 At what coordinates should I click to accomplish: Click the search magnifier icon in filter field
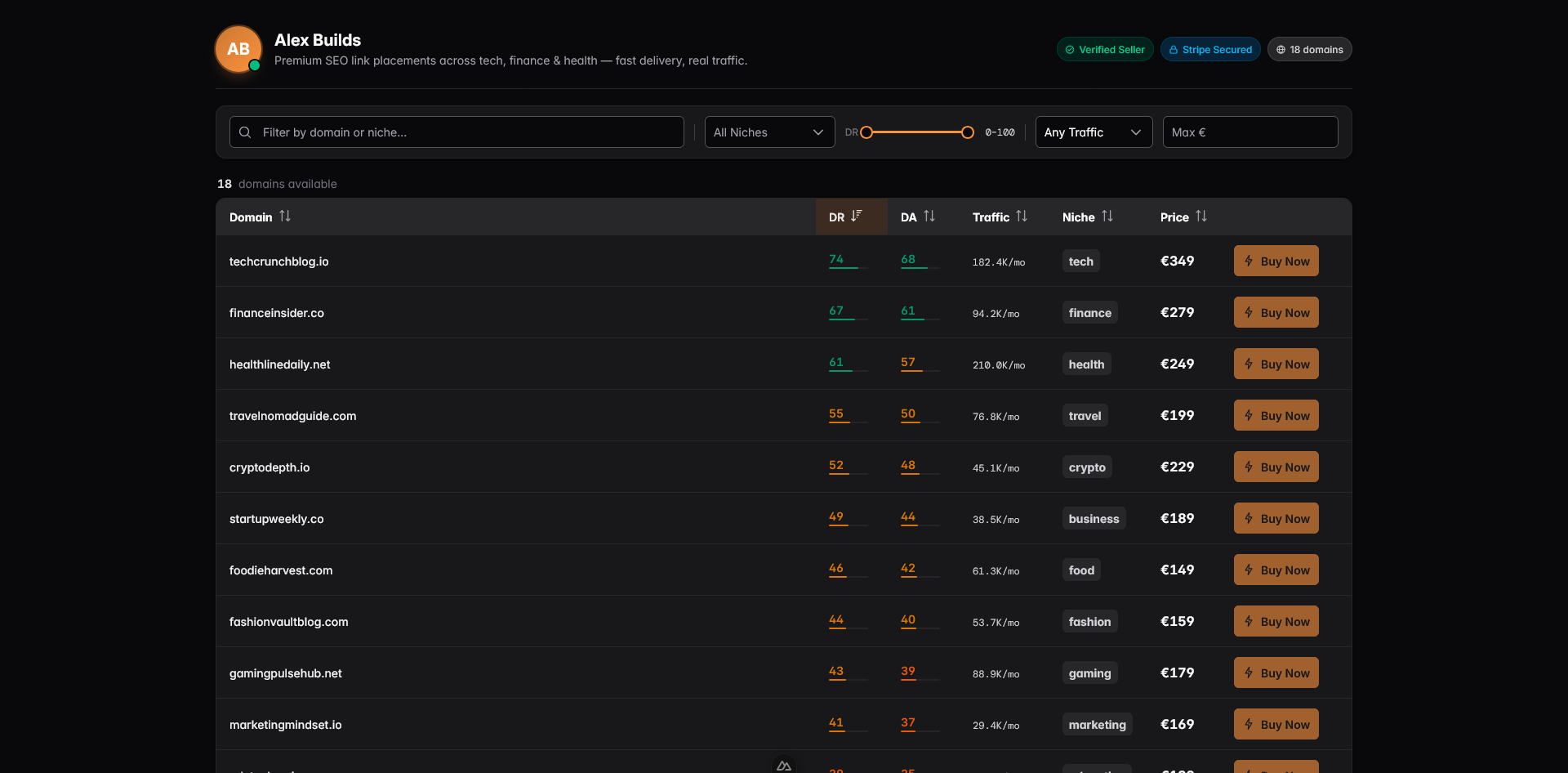point(245,132)
